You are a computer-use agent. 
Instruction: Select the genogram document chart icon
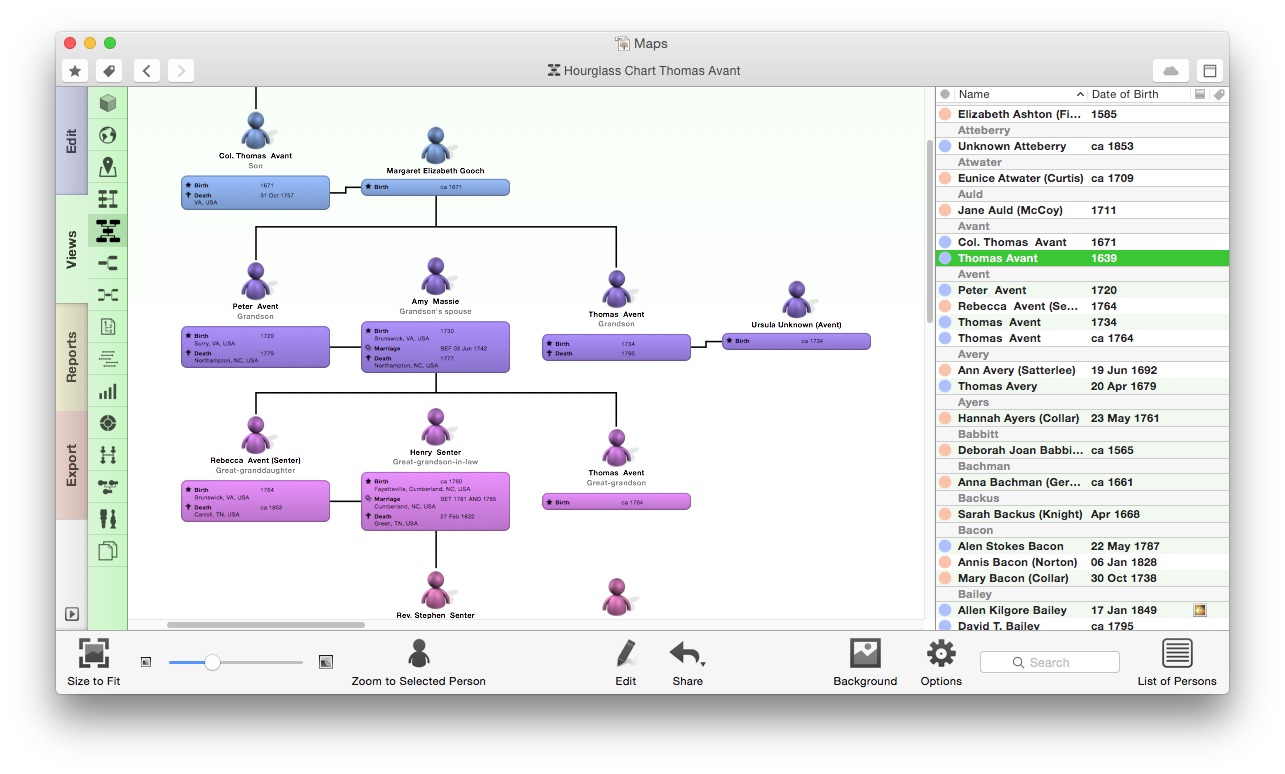coord(108,326)
